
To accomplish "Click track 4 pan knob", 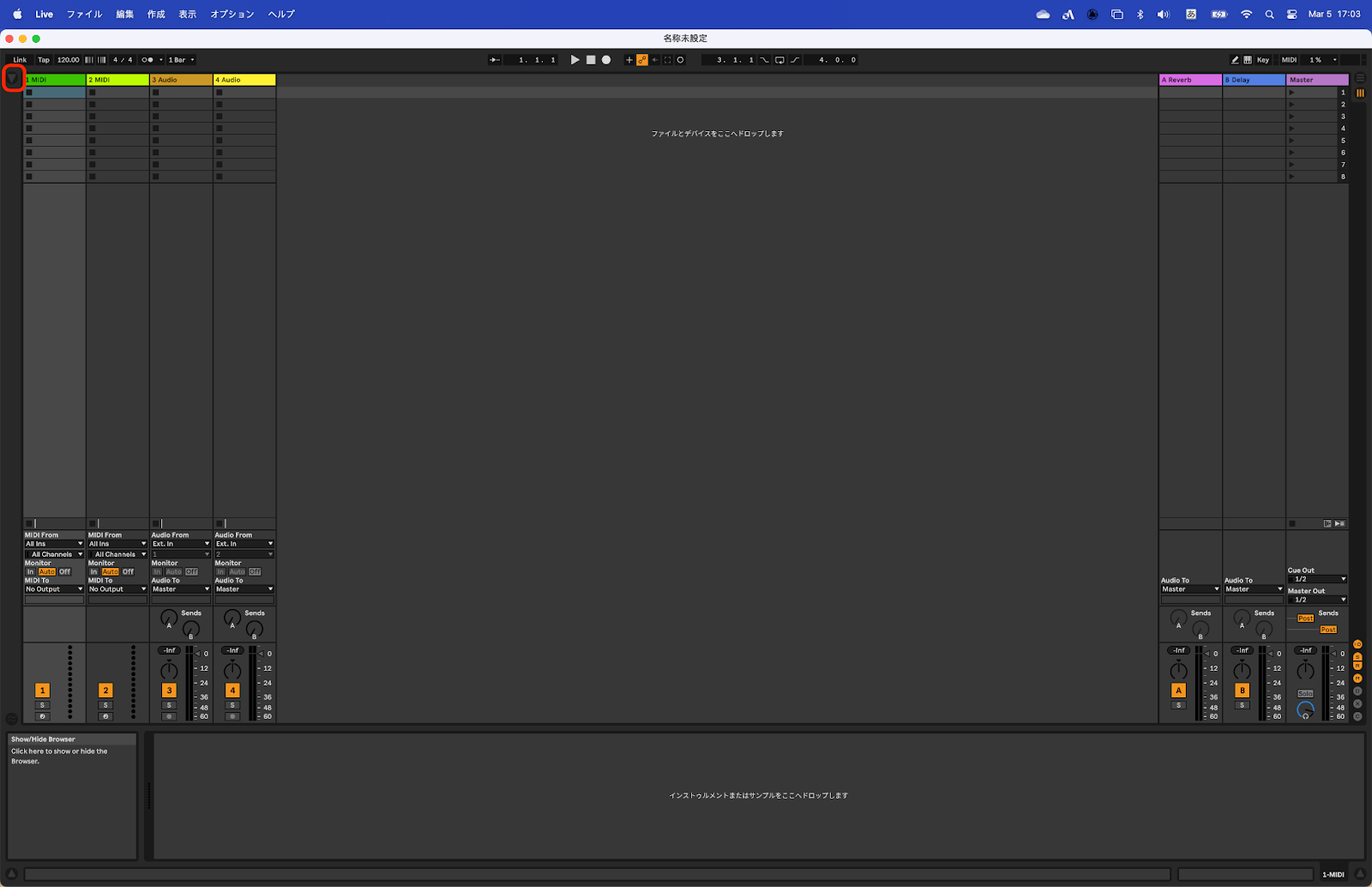I will click(232, 671).
